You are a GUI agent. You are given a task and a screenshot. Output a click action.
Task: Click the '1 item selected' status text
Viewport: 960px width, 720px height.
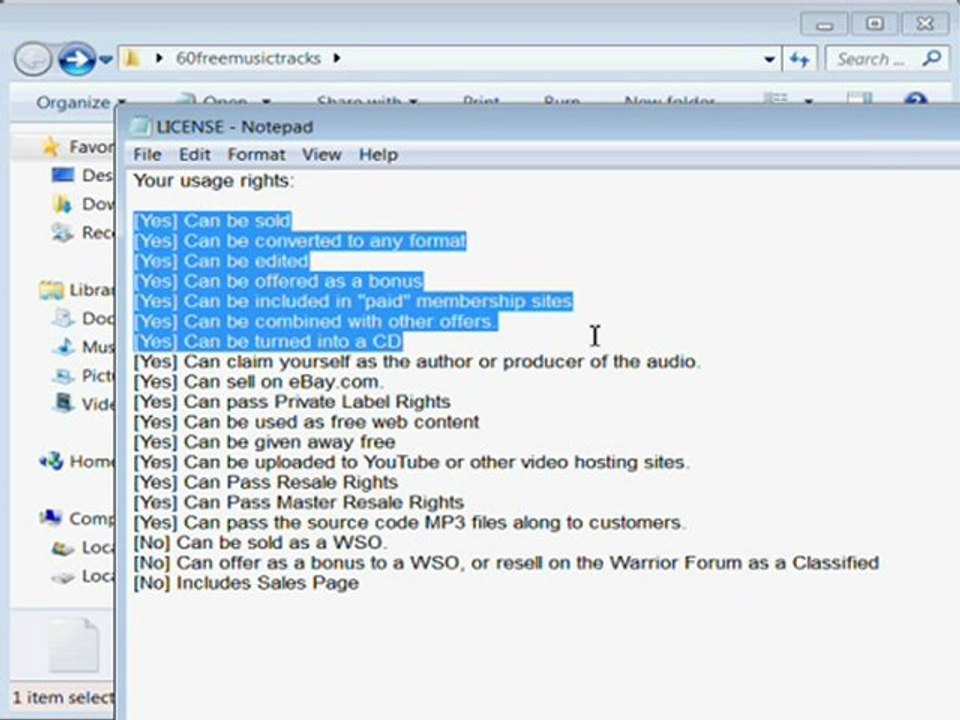point(62,697)
